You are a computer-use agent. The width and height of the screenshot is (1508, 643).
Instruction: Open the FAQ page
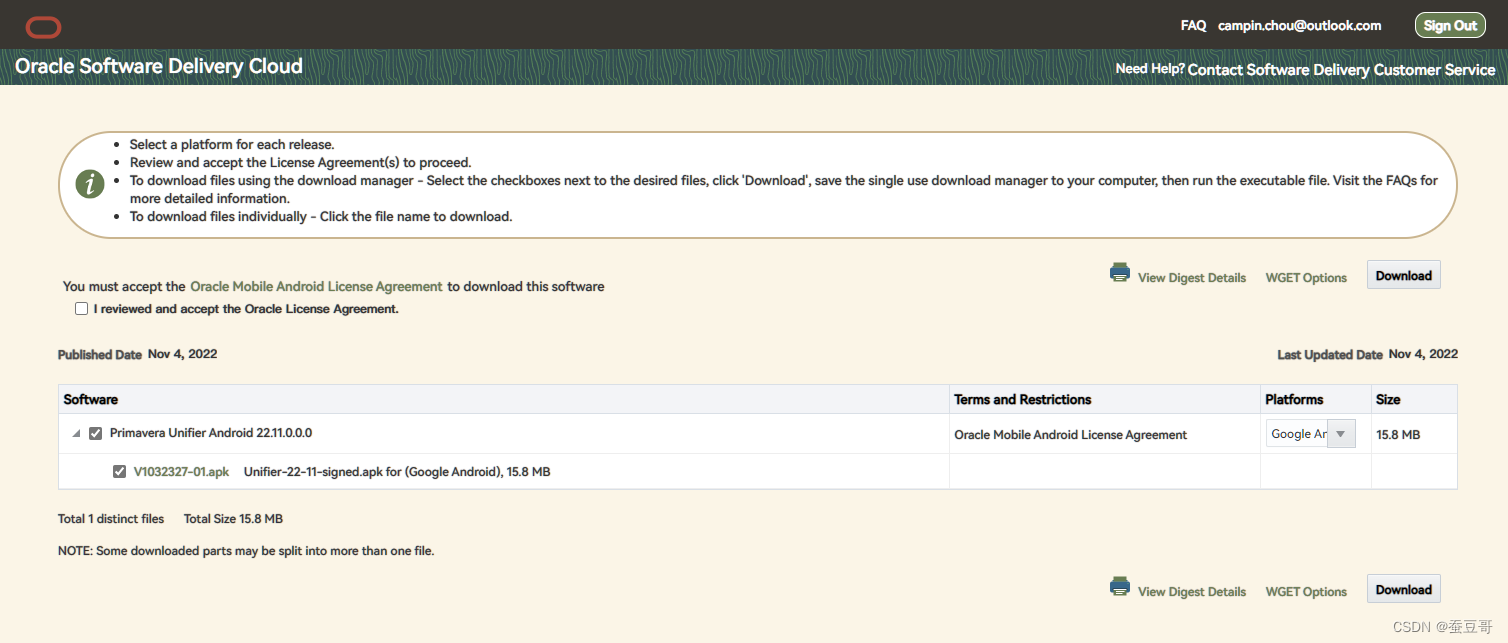point(1193,25)
